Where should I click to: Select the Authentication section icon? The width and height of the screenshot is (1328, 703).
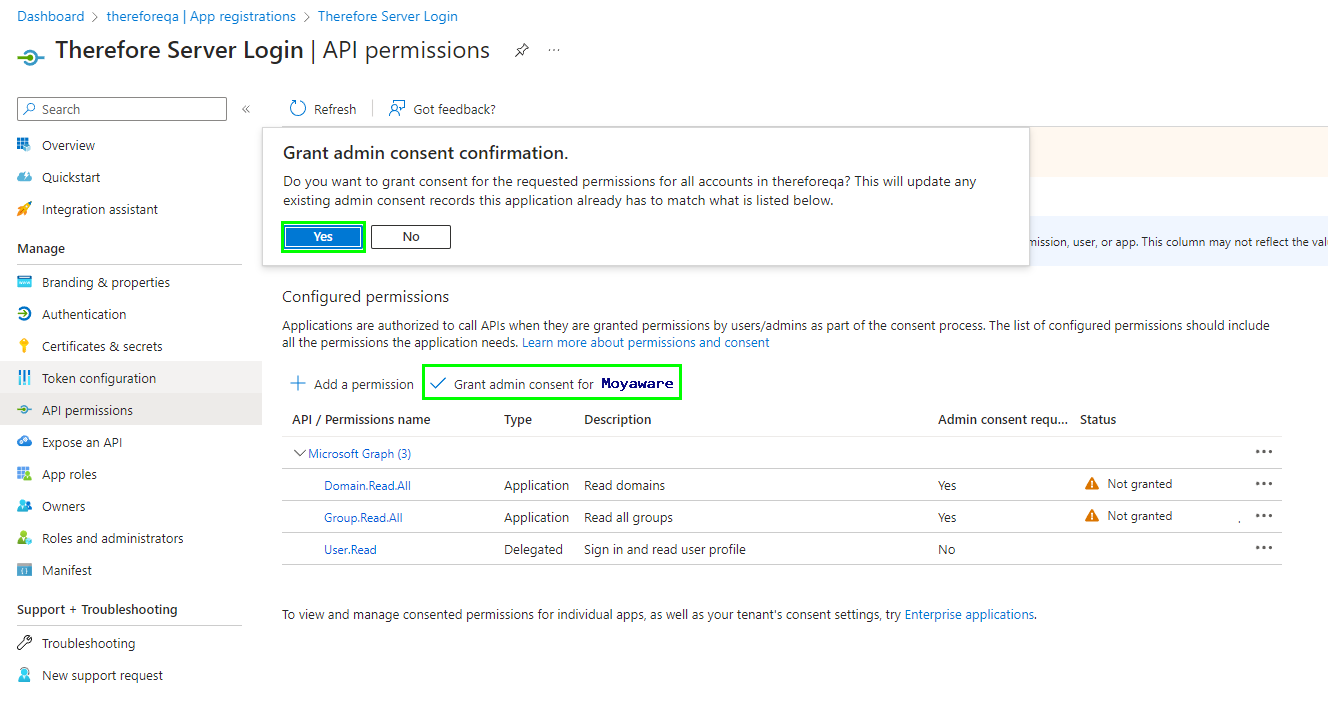25,313
